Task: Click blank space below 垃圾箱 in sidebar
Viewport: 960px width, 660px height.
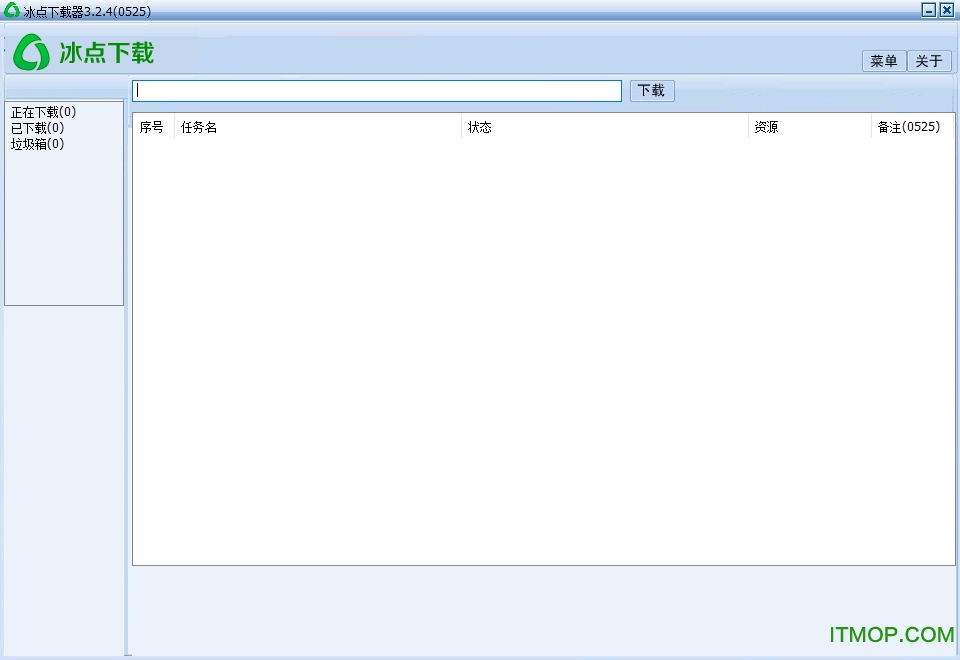Action: click(63, 230)
